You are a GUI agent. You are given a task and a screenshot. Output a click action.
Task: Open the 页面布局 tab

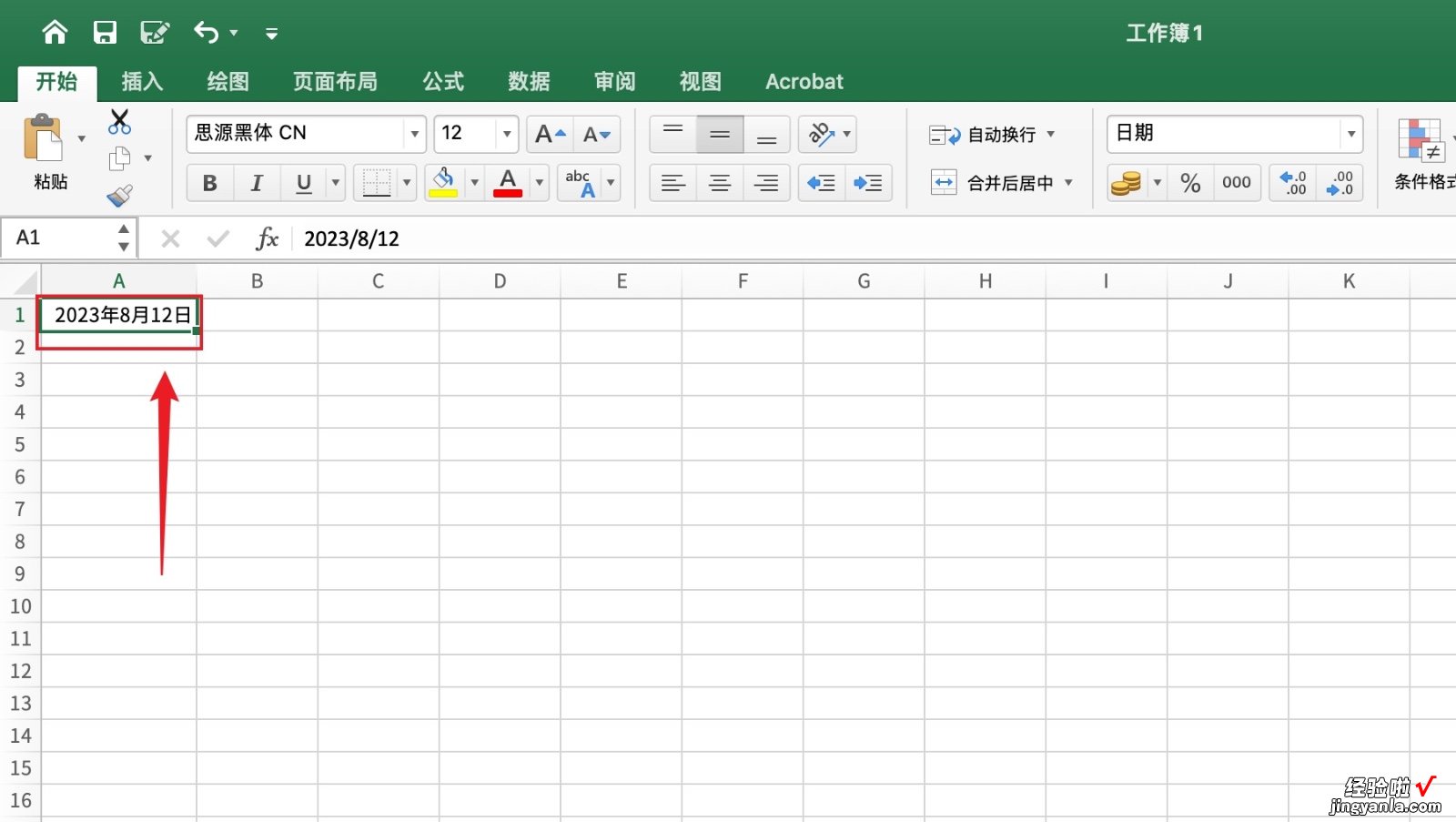(335, 82)
